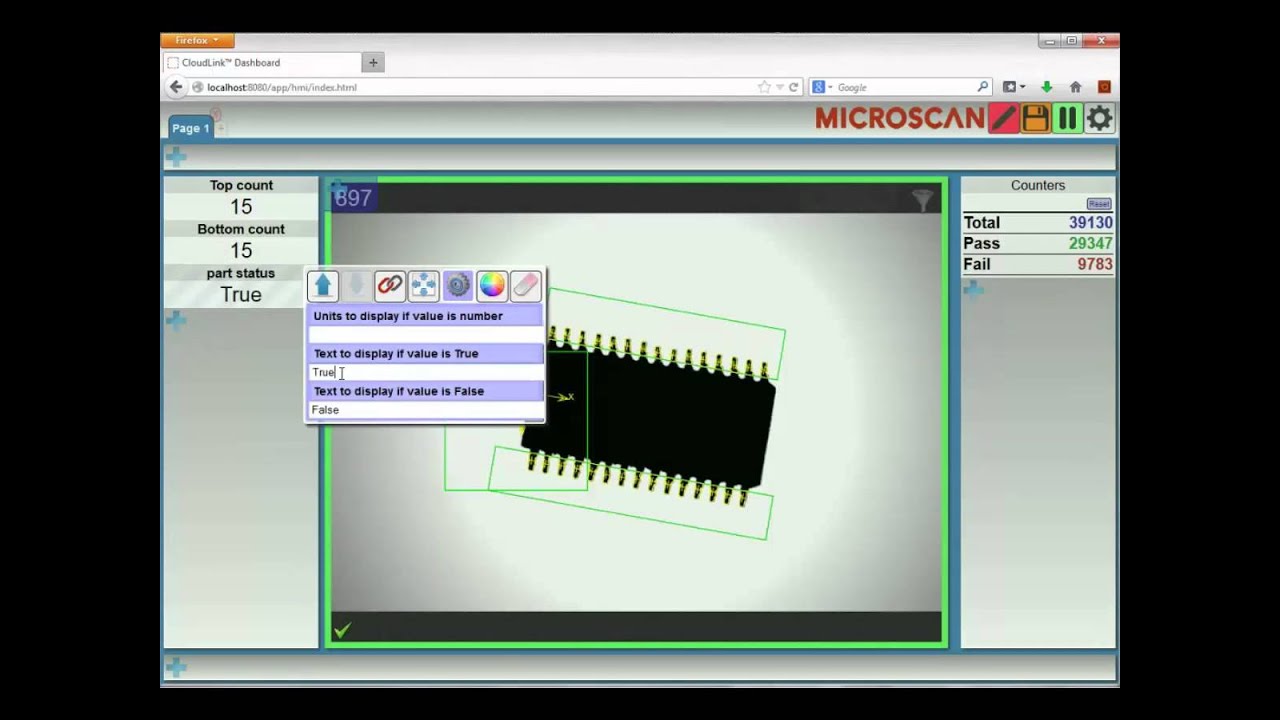Click the add page icon beside Page 1
The image size is (1280, 720).
coord(221,129)
